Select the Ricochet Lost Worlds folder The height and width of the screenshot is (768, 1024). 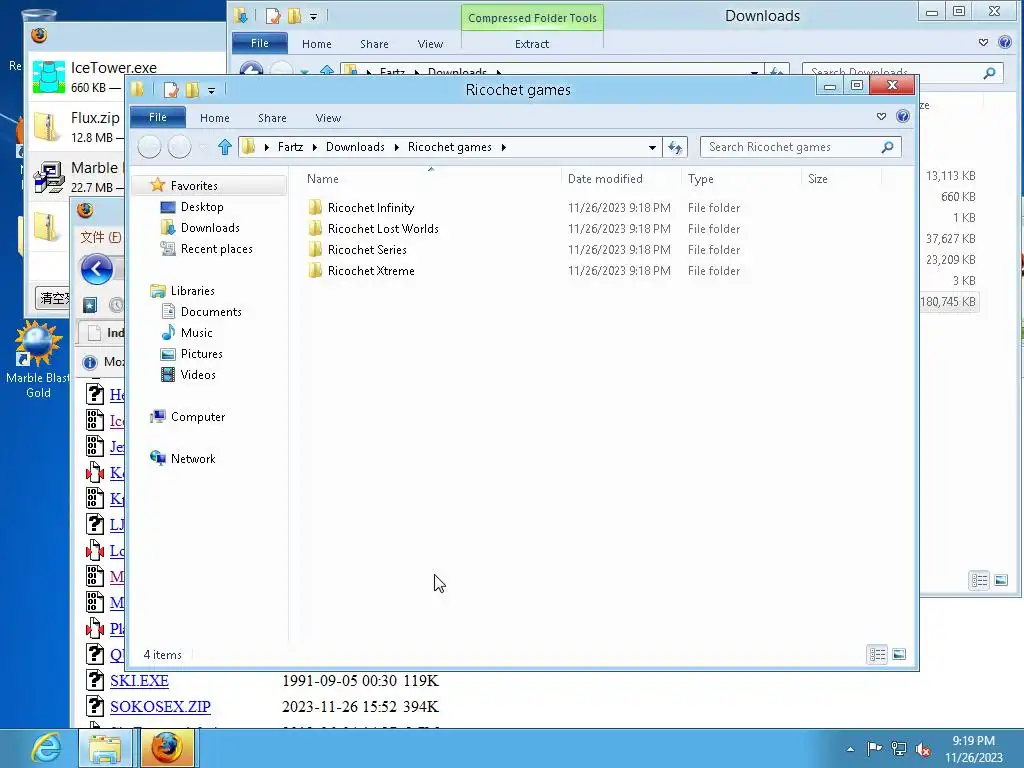[x=383, y=229]
